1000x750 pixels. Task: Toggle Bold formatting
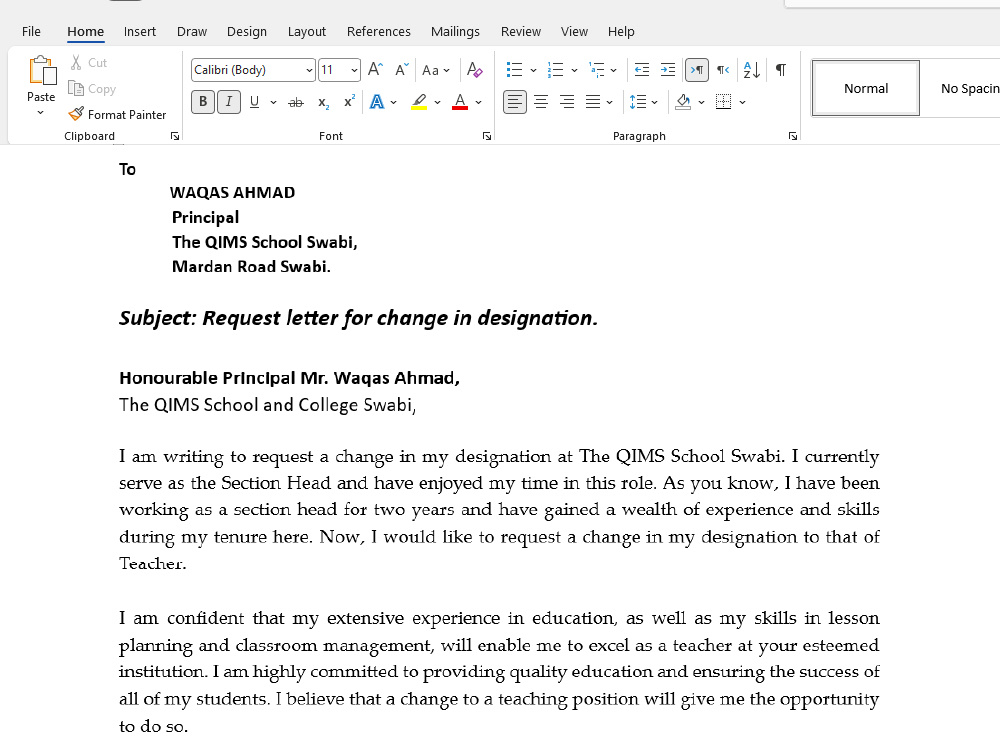(x=203, y=101)
